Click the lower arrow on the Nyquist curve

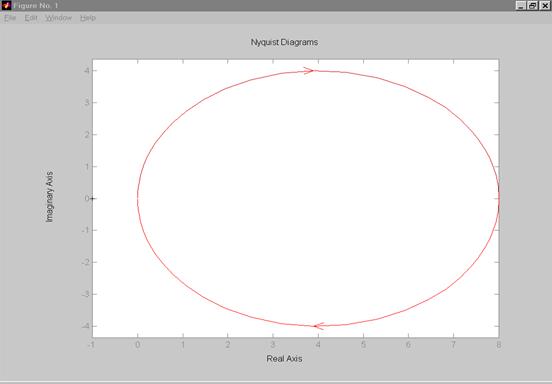click(x=319, y=326)
